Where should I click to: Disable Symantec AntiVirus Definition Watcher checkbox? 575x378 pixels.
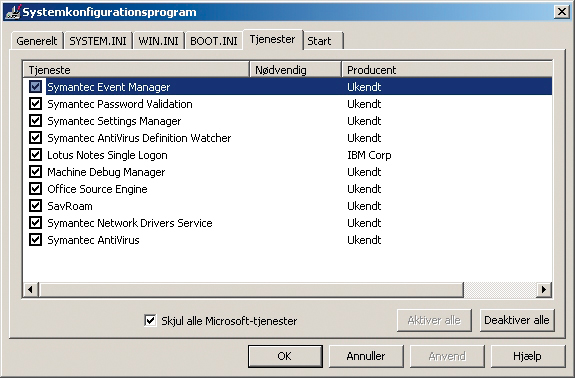click(x=36, y=138)
